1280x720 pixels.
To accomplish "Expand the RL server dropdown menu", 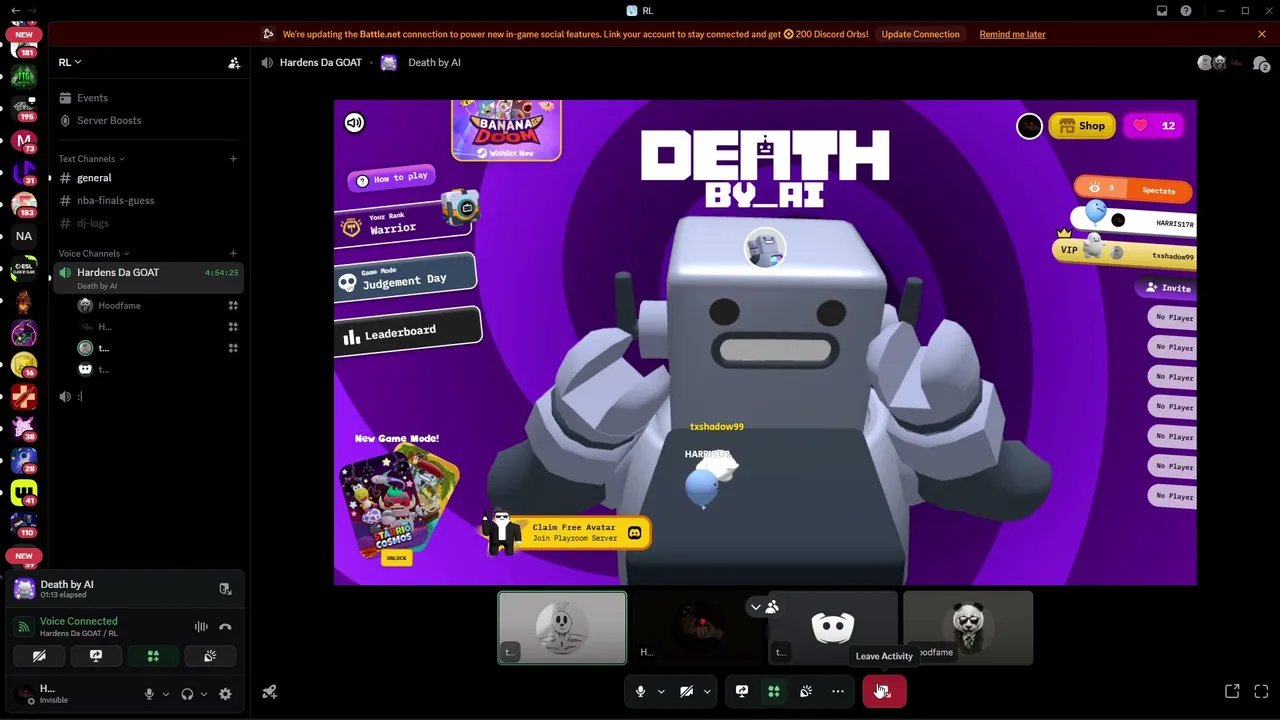I will [69, 62].
